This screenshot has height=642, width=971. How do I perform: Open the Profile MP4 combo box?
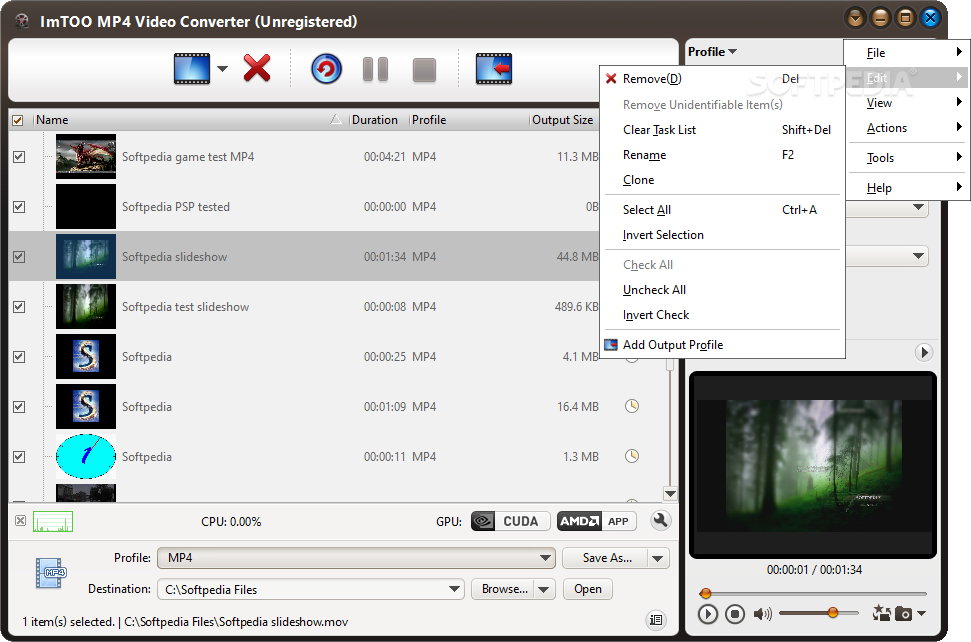tap(356, 558)
